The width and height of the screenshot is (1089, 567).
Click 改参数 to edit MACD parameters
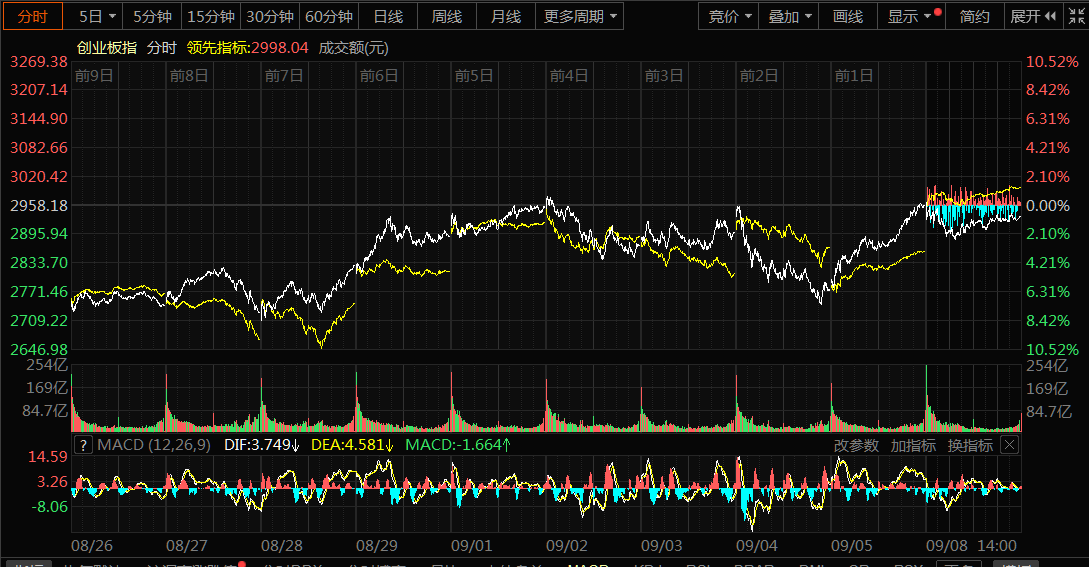click(856, 445)
